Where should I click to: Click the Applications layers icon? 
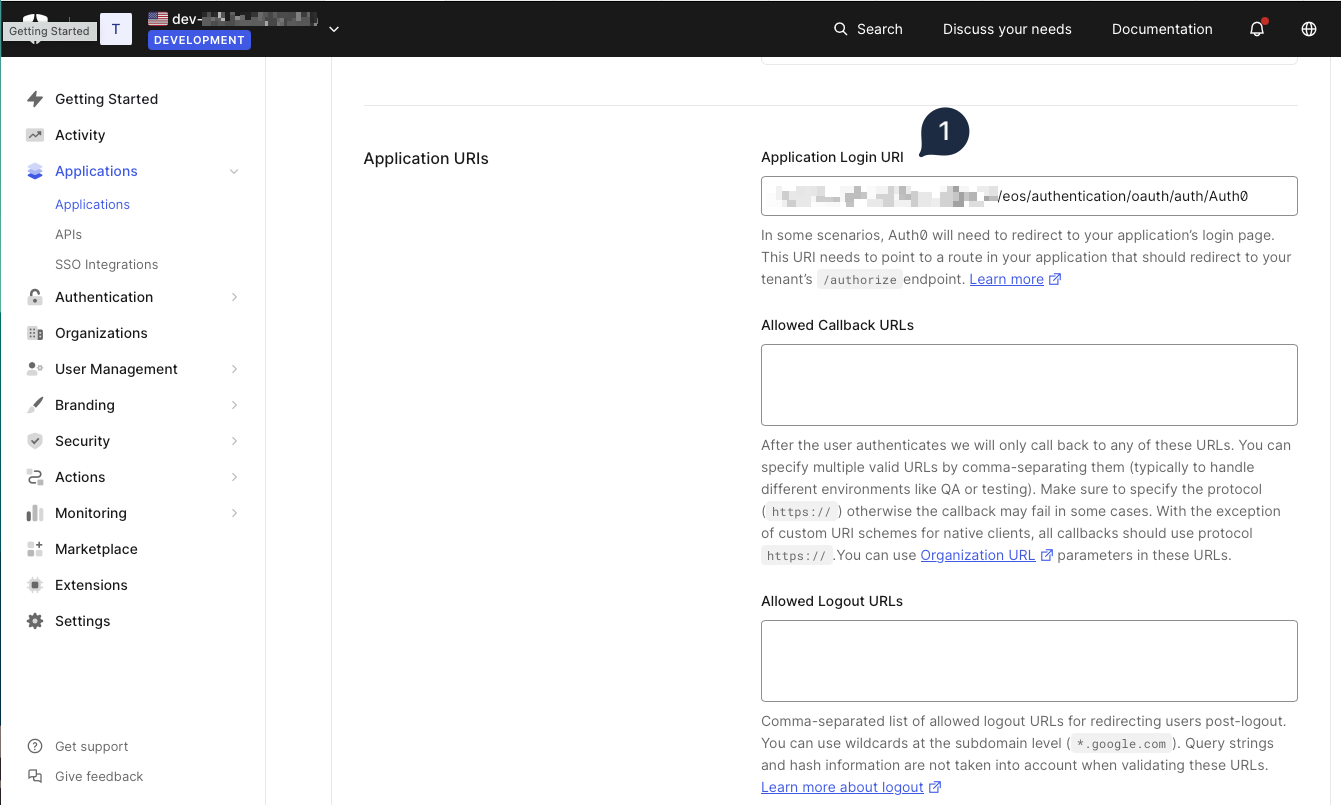[35, 171]
